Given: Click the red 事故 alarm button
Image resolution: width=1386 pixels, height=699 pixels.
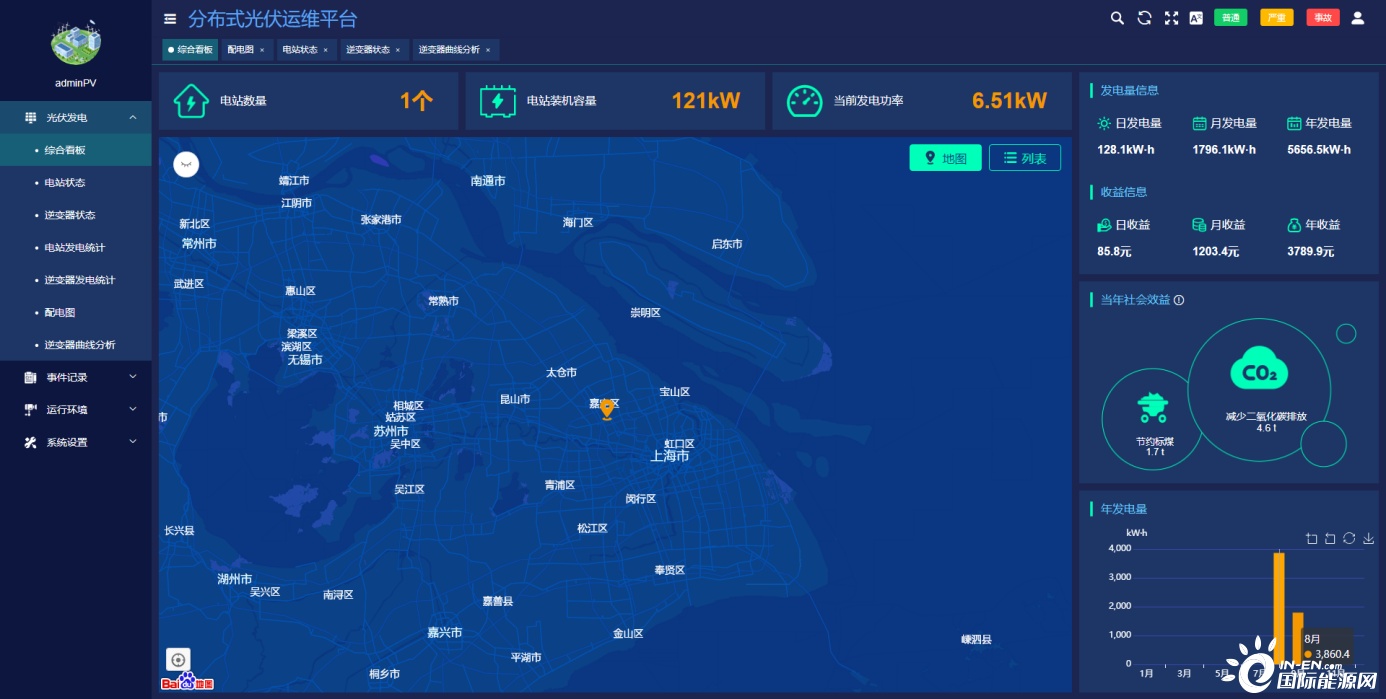Looking at the screenshot, I should click(1322, 18).
